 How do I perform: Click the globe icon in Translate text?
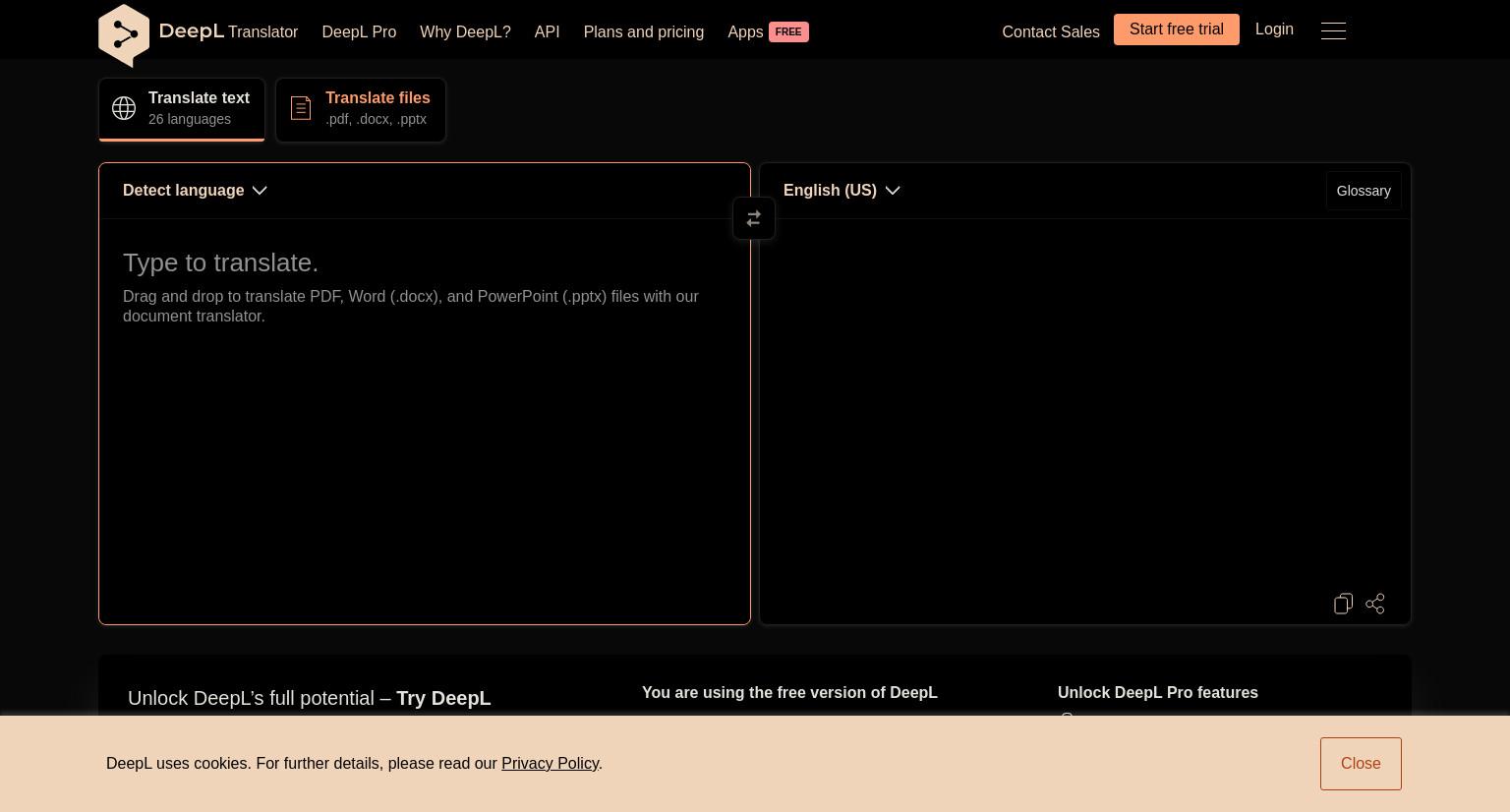coord(124,108)
